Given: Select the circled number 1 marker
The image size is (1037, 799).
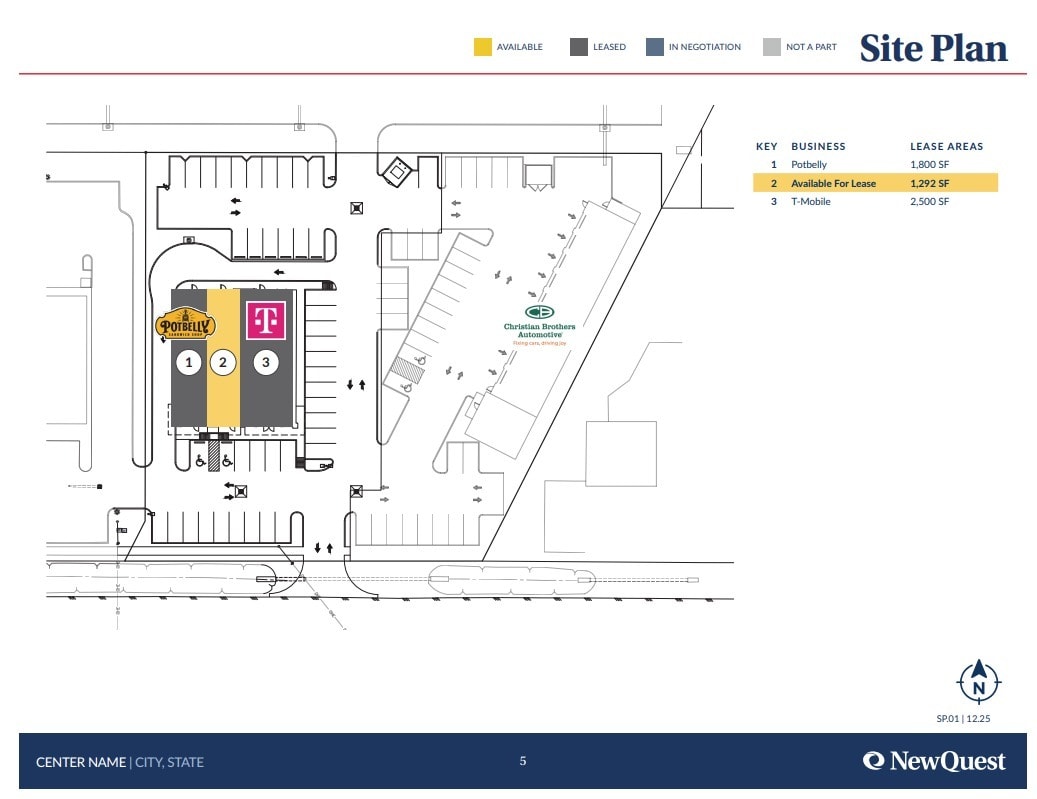Looking at the screenshot, I should click(x=189, y=362).
